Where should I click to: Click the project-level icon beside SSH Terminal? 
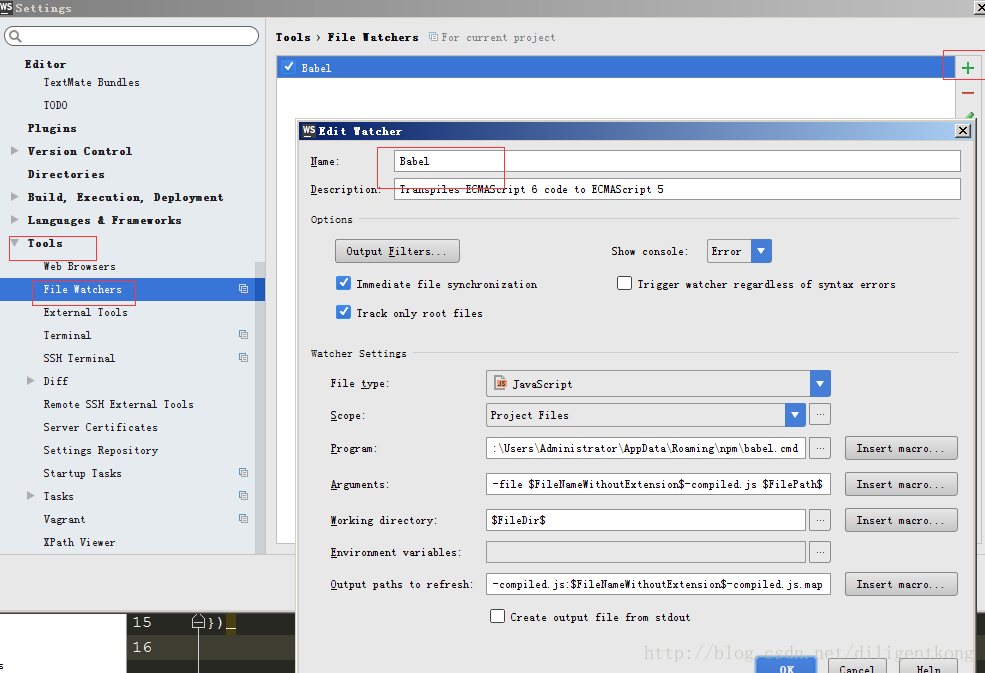[x=244, y=358]
